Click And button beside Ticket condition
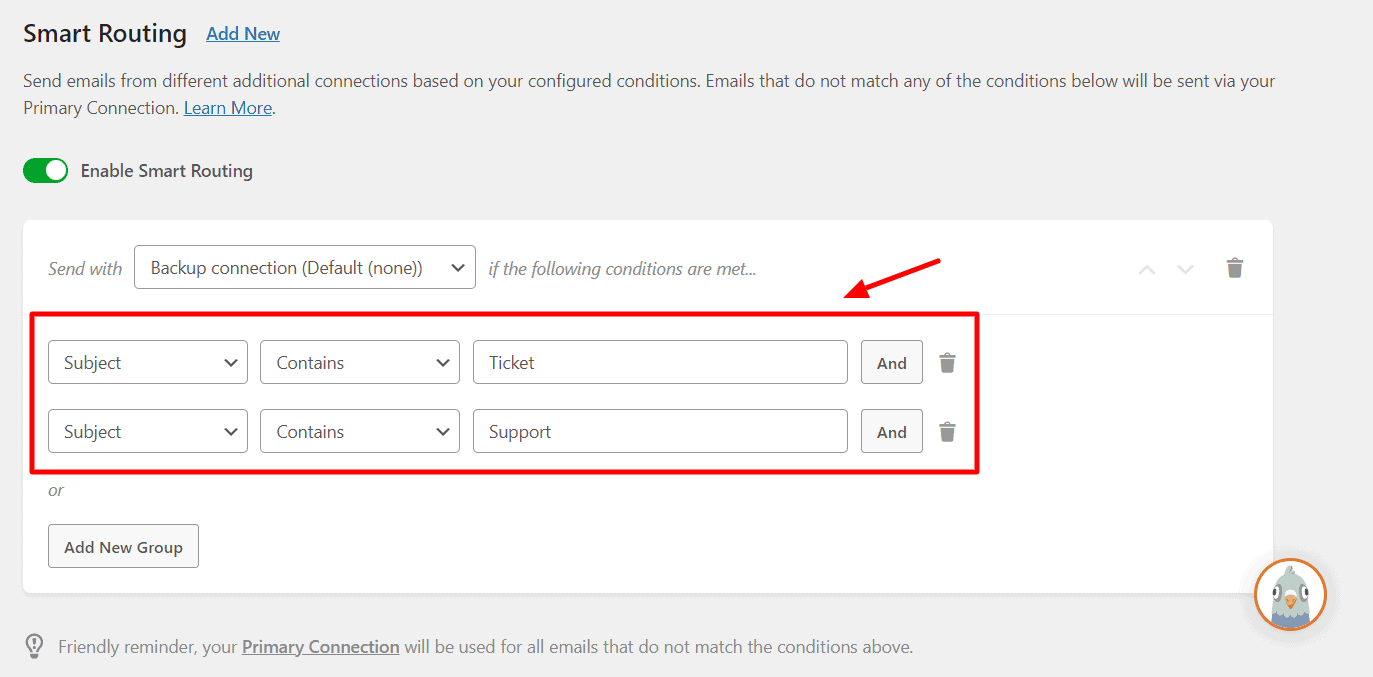 pos(891,363)
